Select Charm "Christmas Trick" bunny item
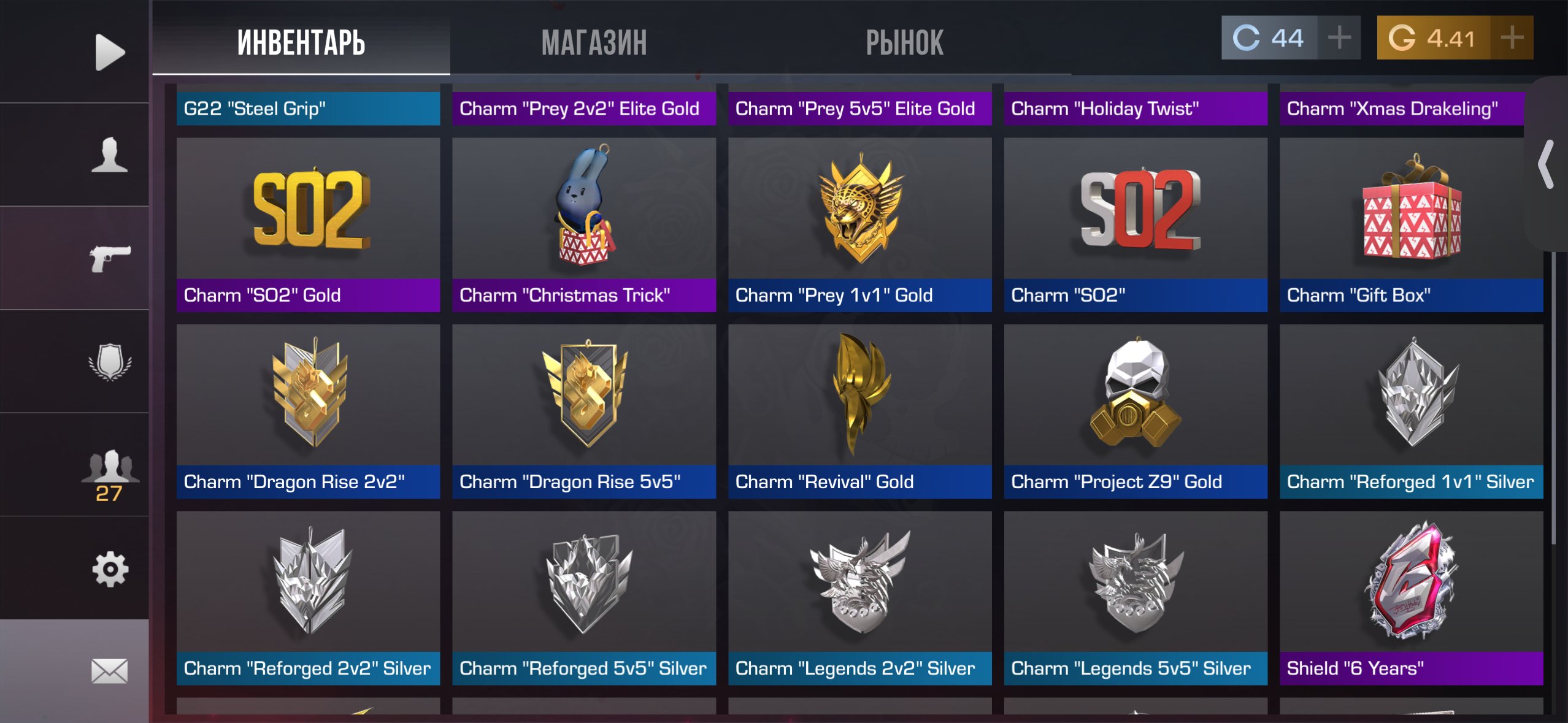Viewport: 1568px width, 723px height. point(584,225)
